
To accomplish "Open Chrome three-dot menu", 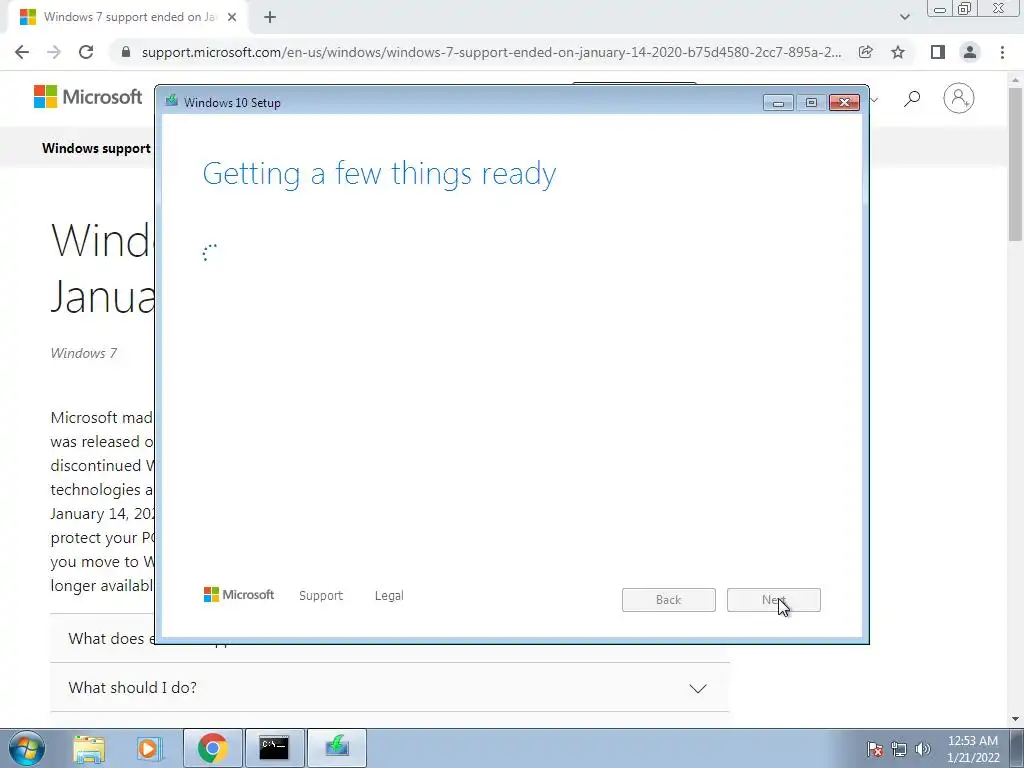I will (x=1002, y=52).
